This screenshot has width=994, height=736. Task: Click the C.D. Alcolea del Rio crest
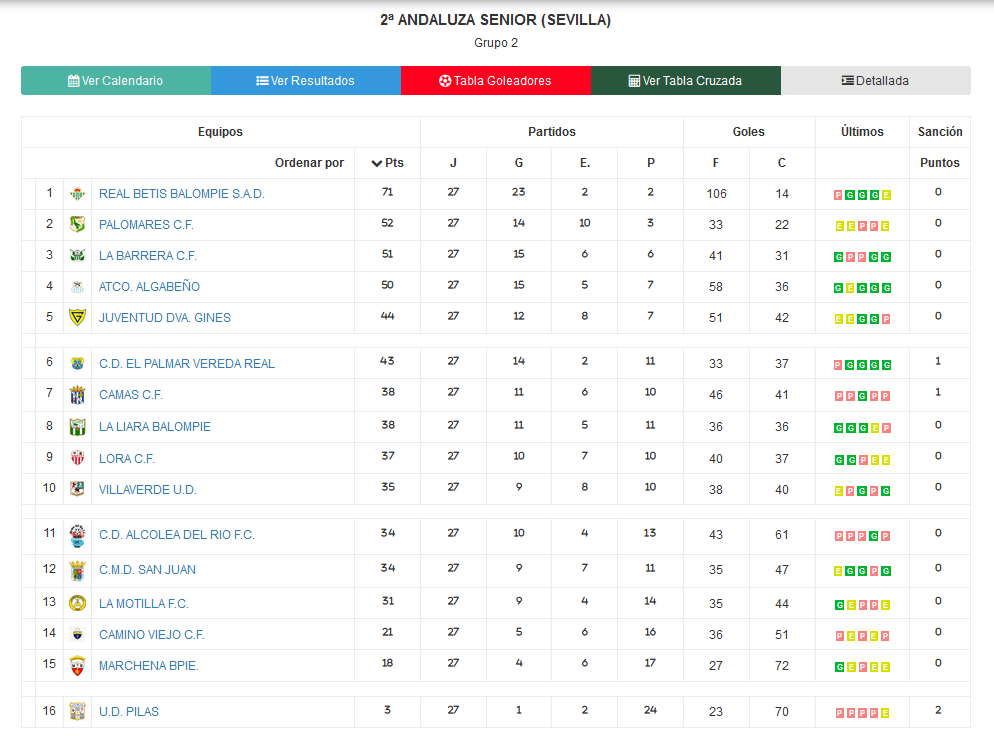click(x=77, y=536)
